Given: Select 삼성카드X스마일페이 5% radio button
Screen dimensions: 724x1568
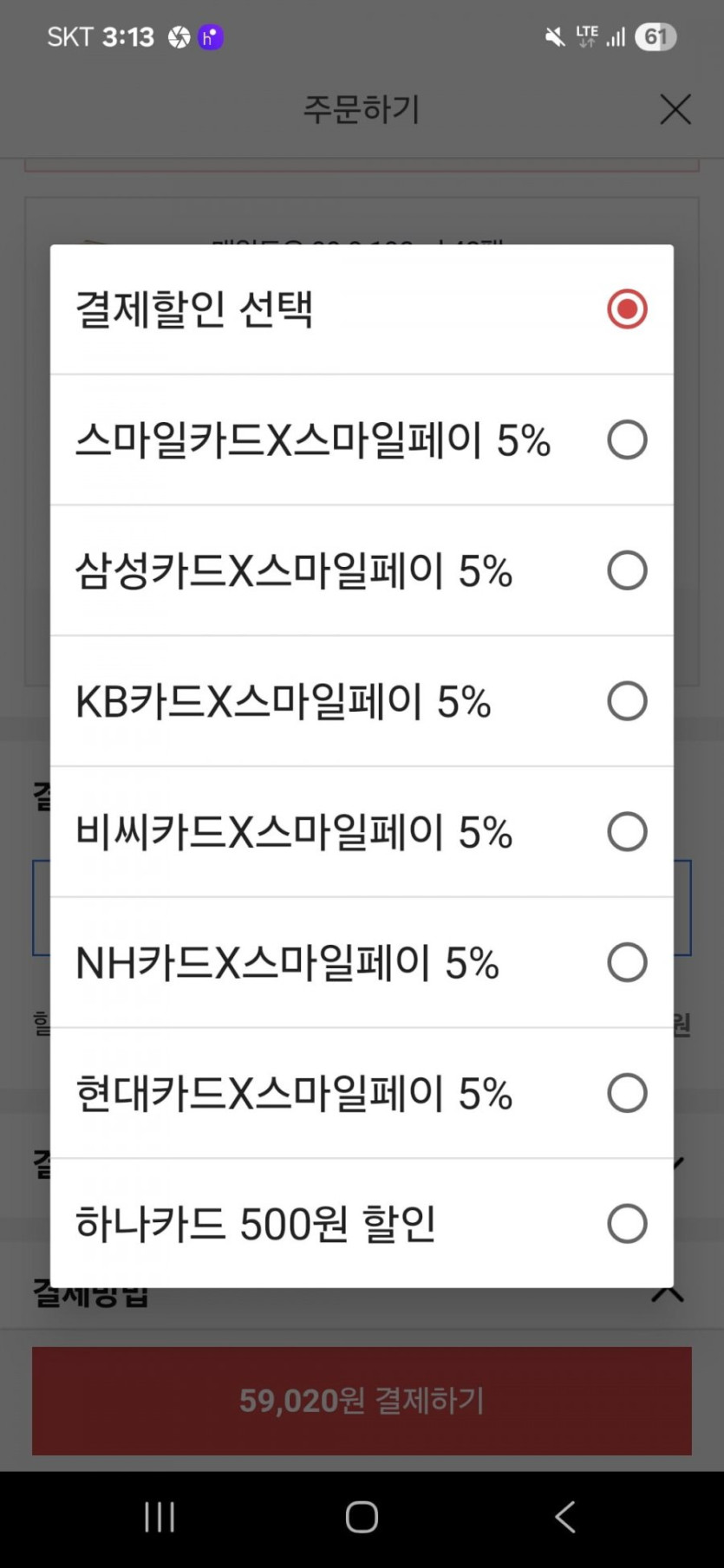Looking at the screenshot, I should pos(627,571).
